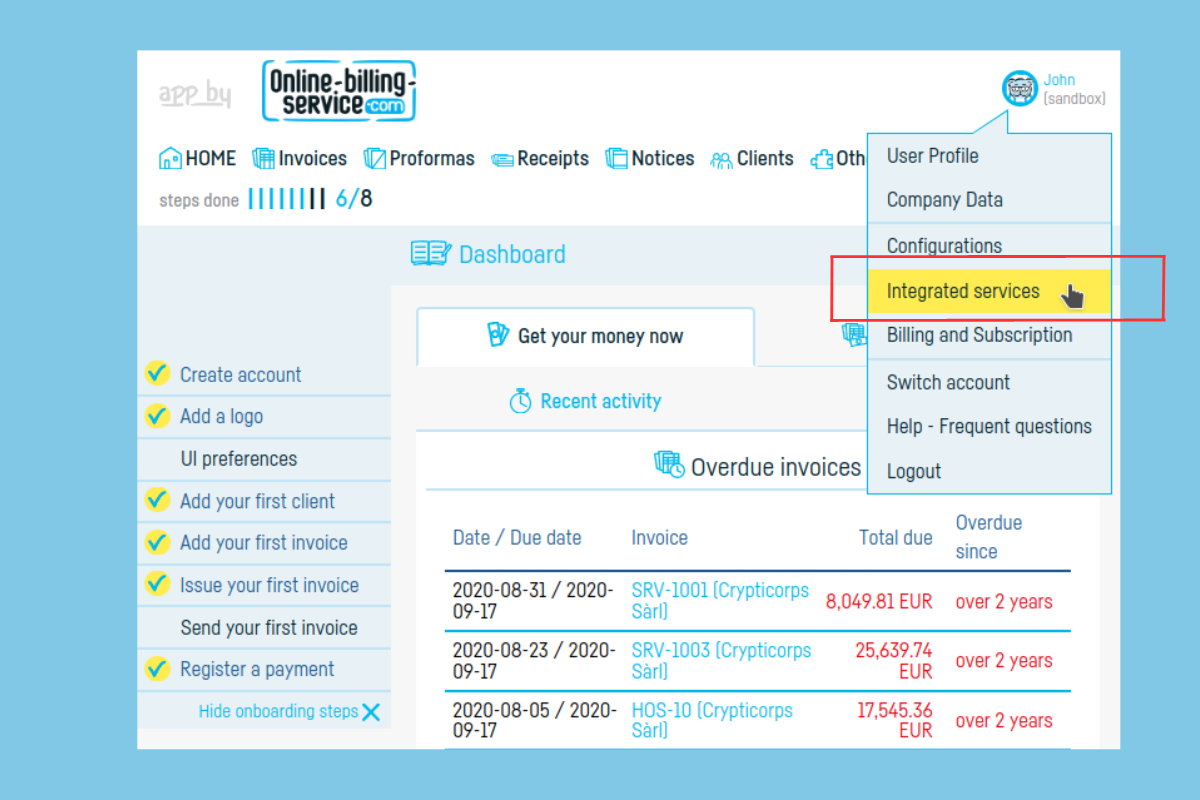Click the Dashboard book icon
Image resolution: width=1200 pixels, height=800 pixels.
(431, 254)
